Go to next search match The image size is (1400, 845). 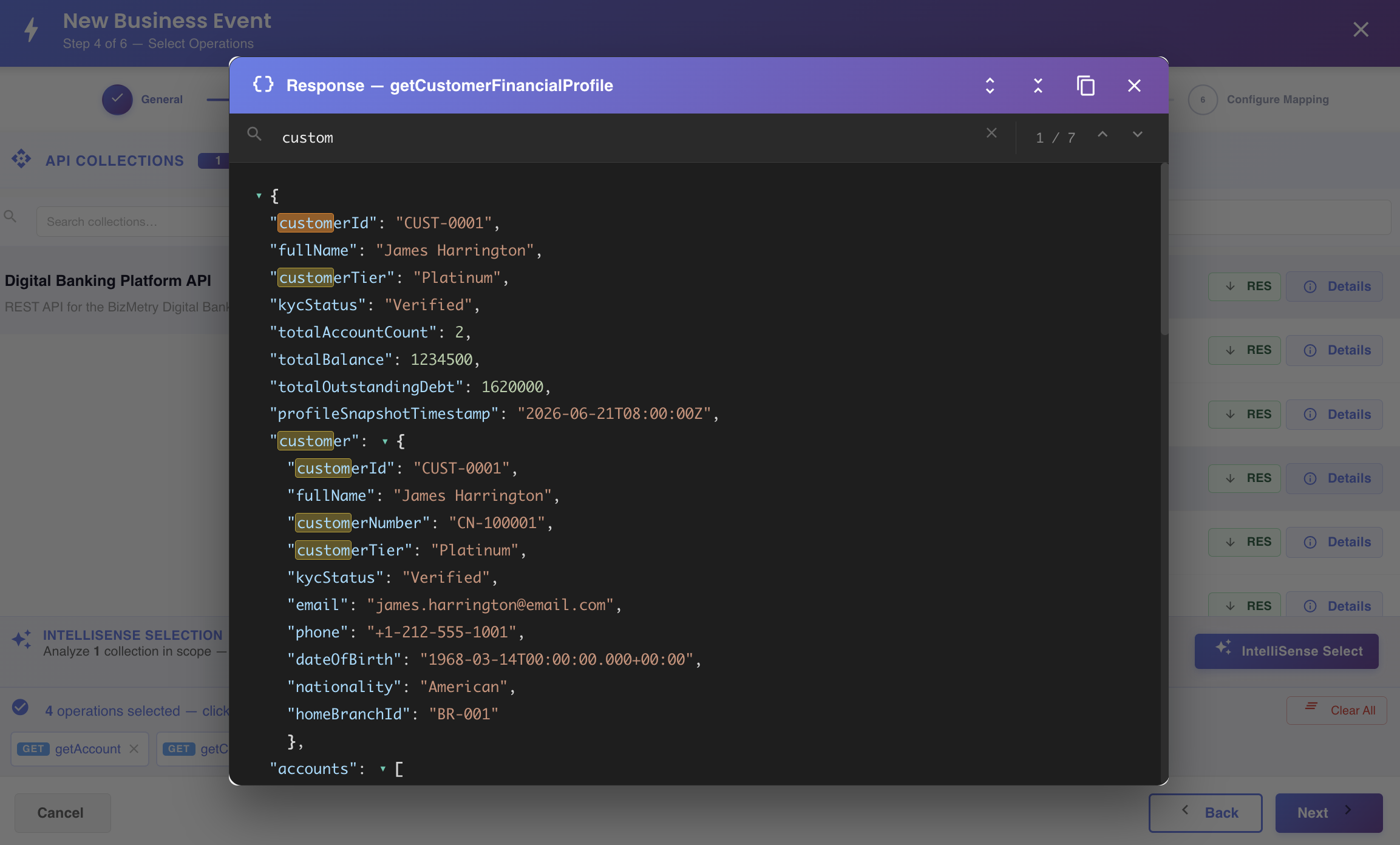(1138, 135)
